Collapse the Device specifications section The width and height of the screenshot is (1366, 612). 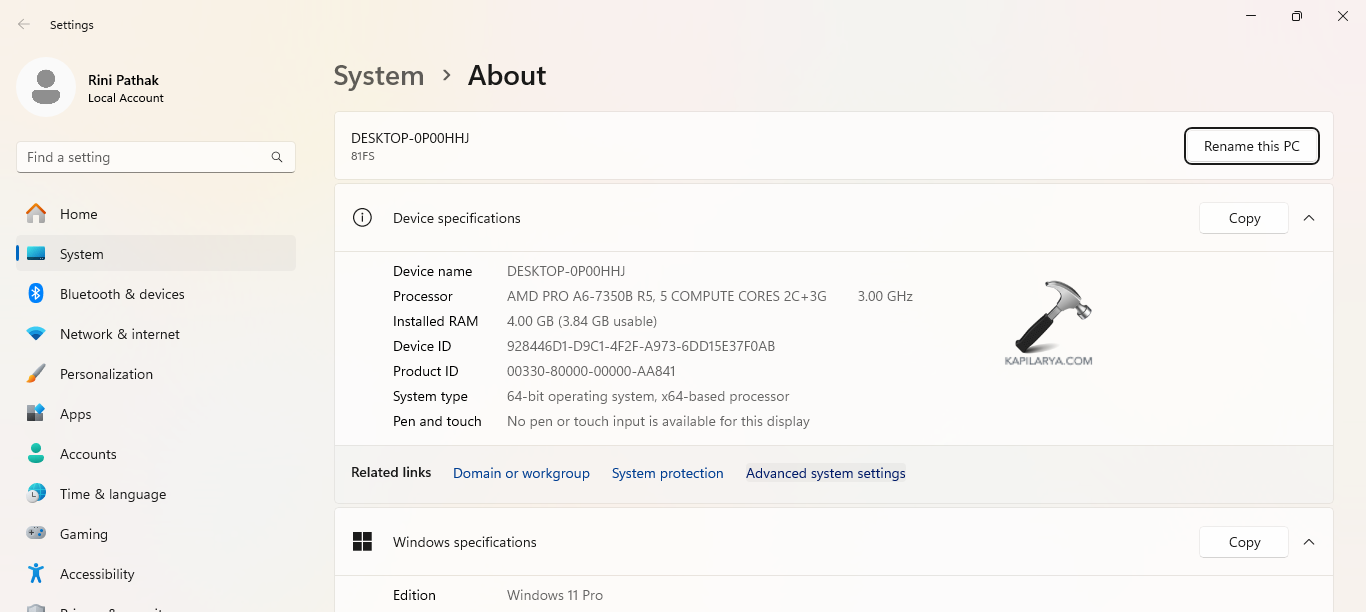[1309, 217]
